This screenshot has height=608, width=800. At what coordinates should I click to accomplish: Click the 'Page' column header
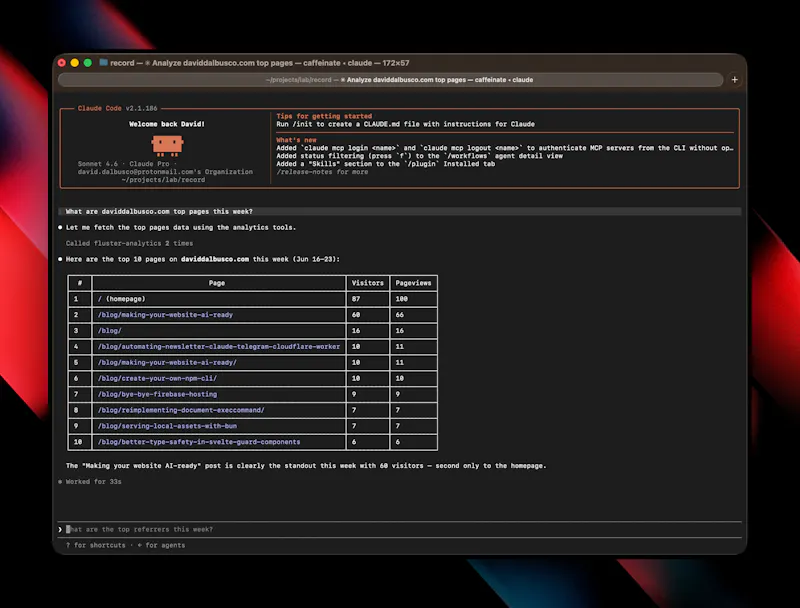(217, 283)
